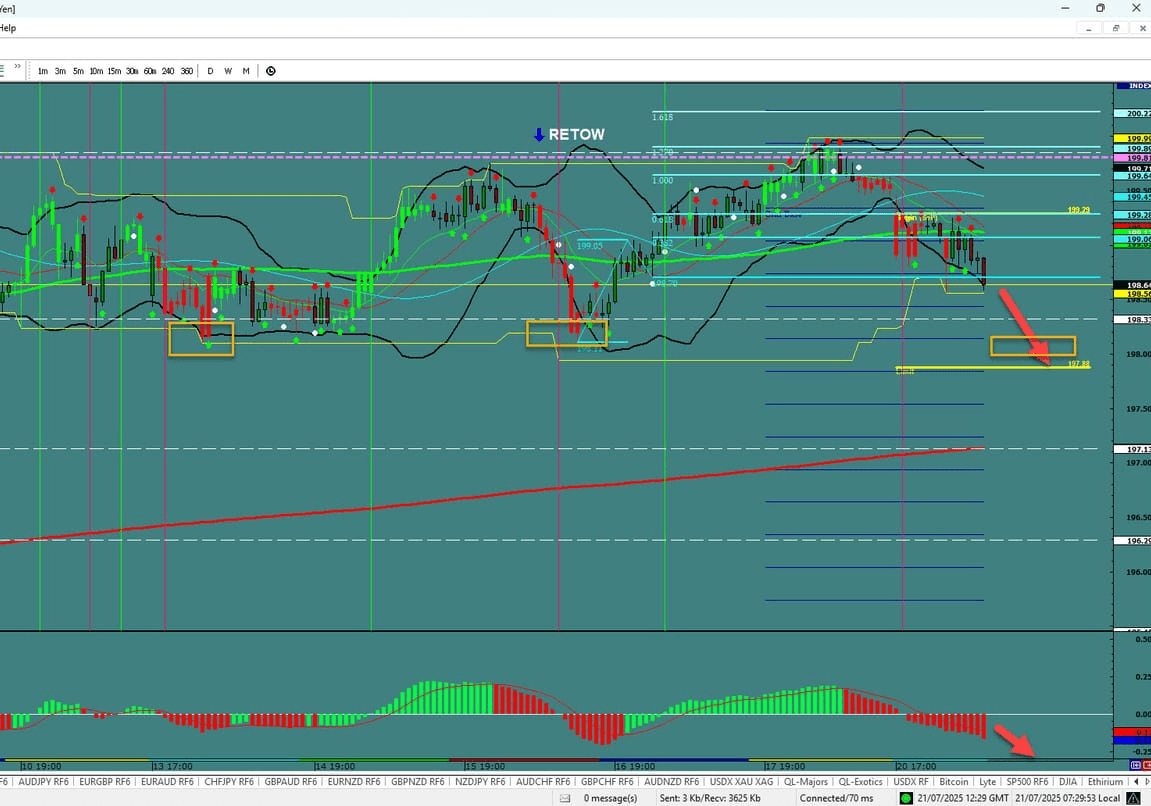Click the chart list icon at toolbar left

tap(6, 70)
